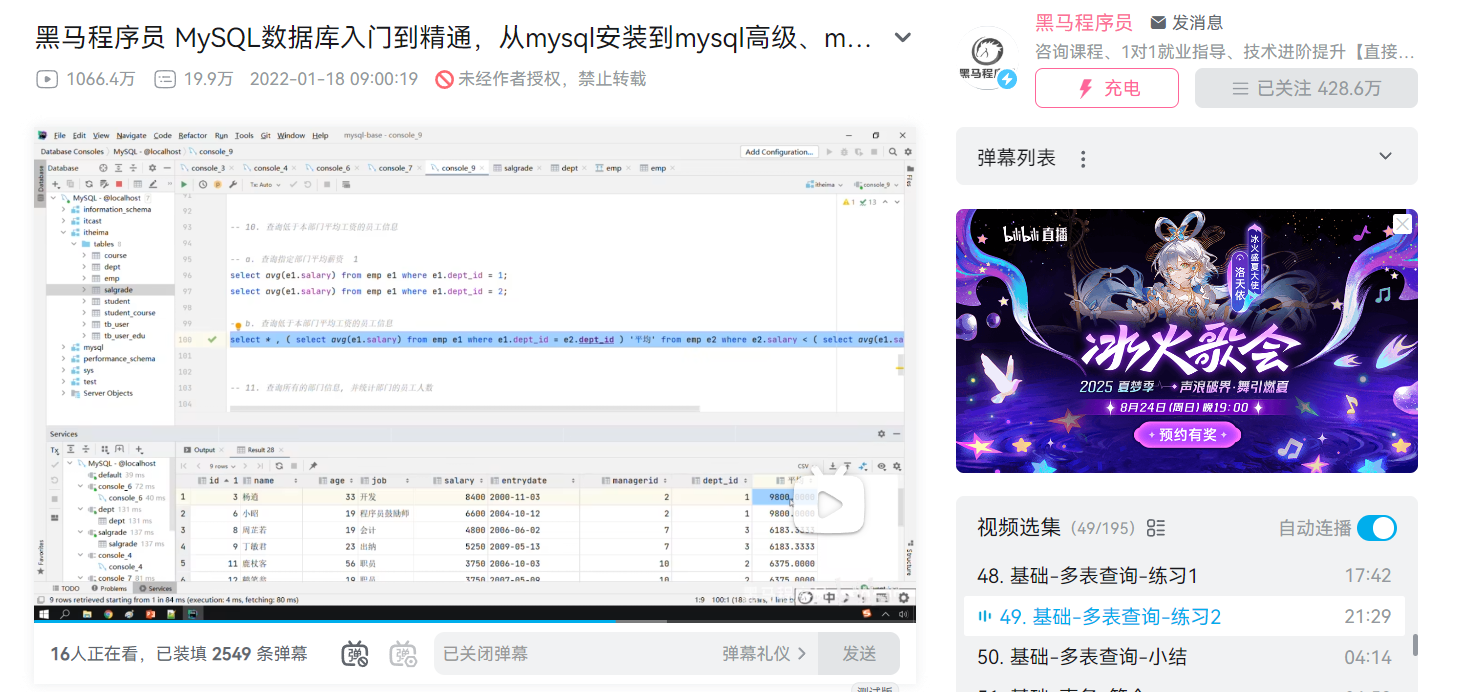Open Refactor menu in the video's IDE
The height and width of the screenshot is (692, 1482).
pos(193,135)
